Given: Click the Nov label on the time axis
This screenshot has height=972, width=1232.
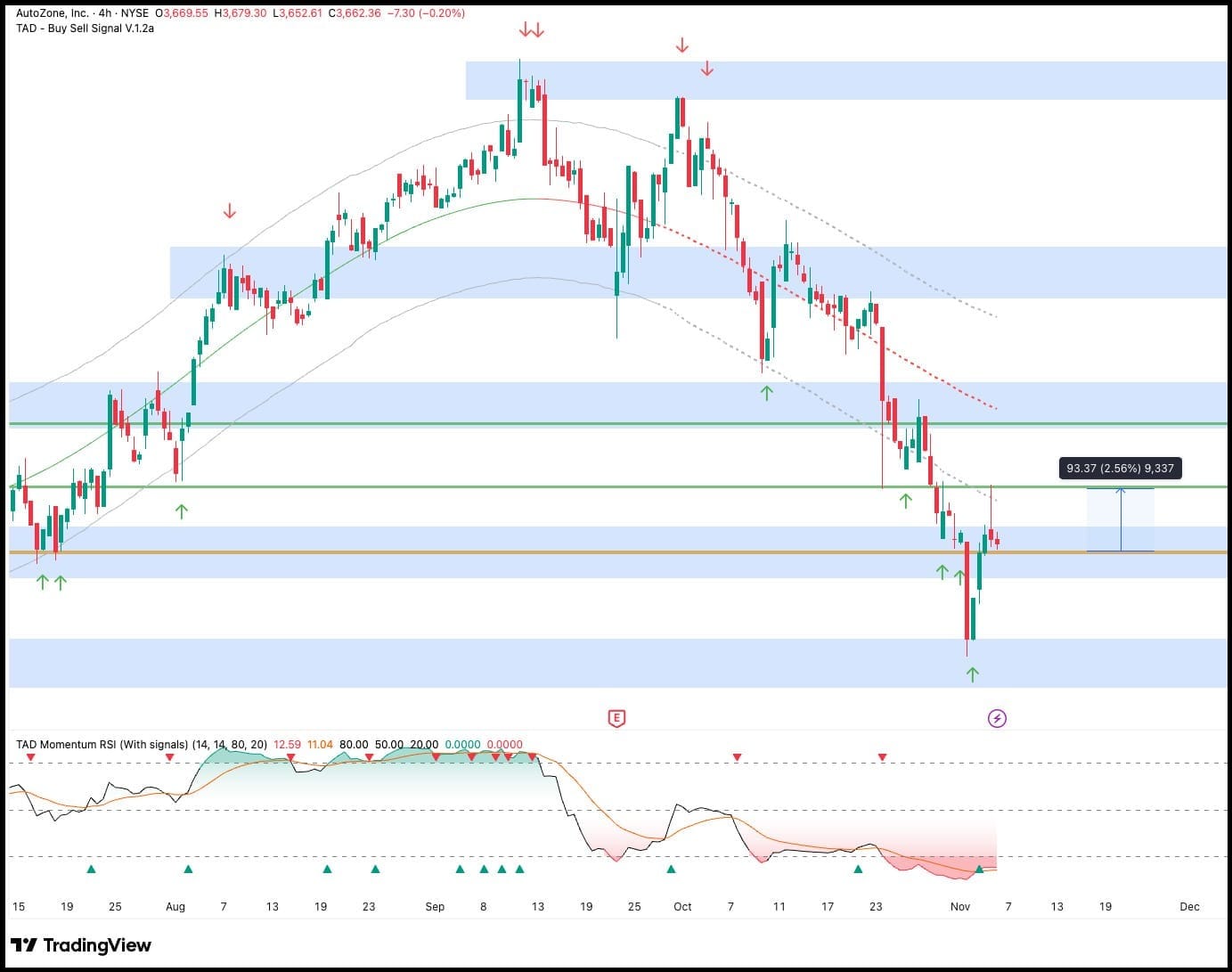Looking at the screenshot, I should 960,906.
